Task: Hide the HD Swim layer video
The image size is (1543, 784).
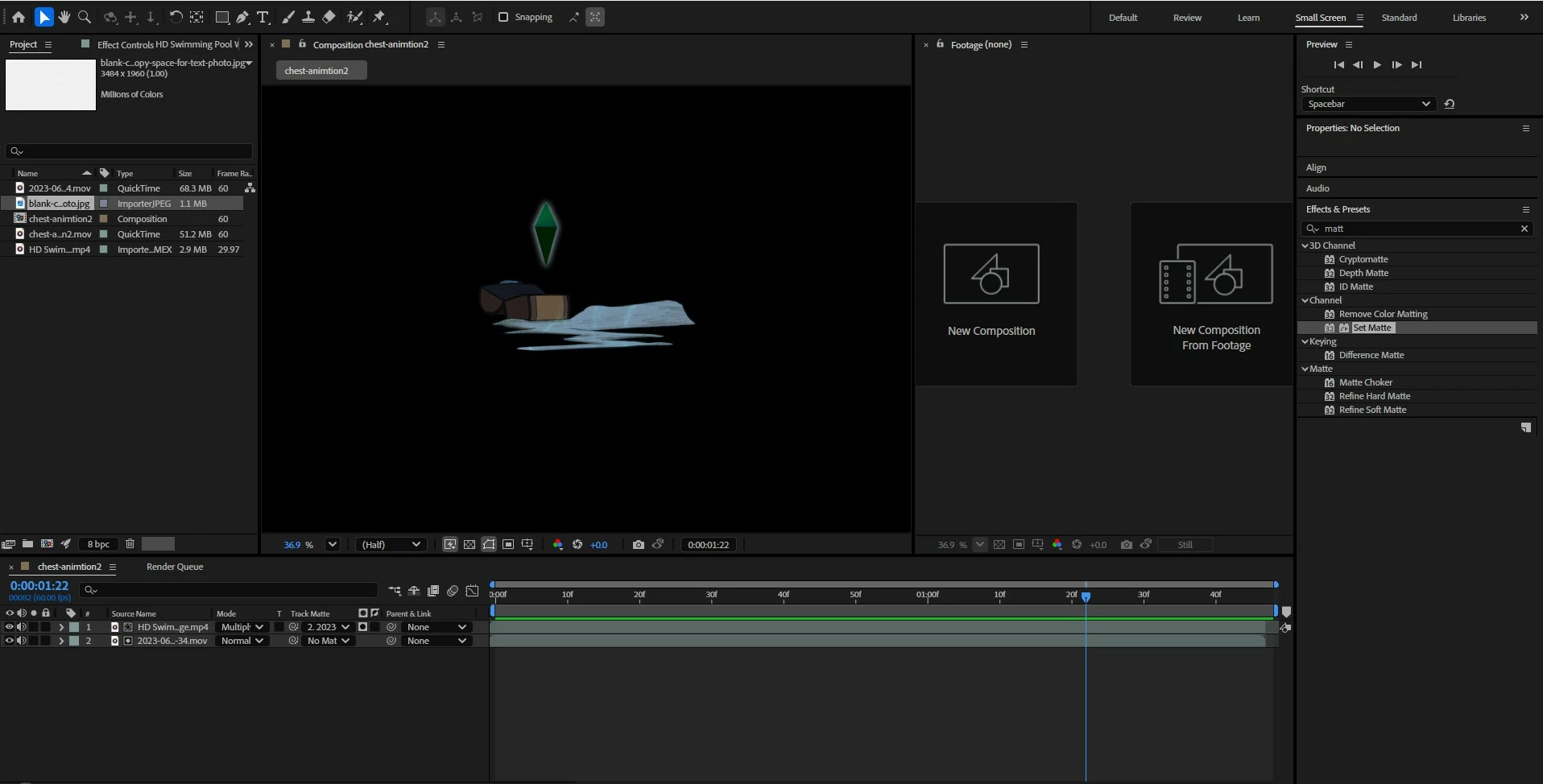Action: point(10,627)
